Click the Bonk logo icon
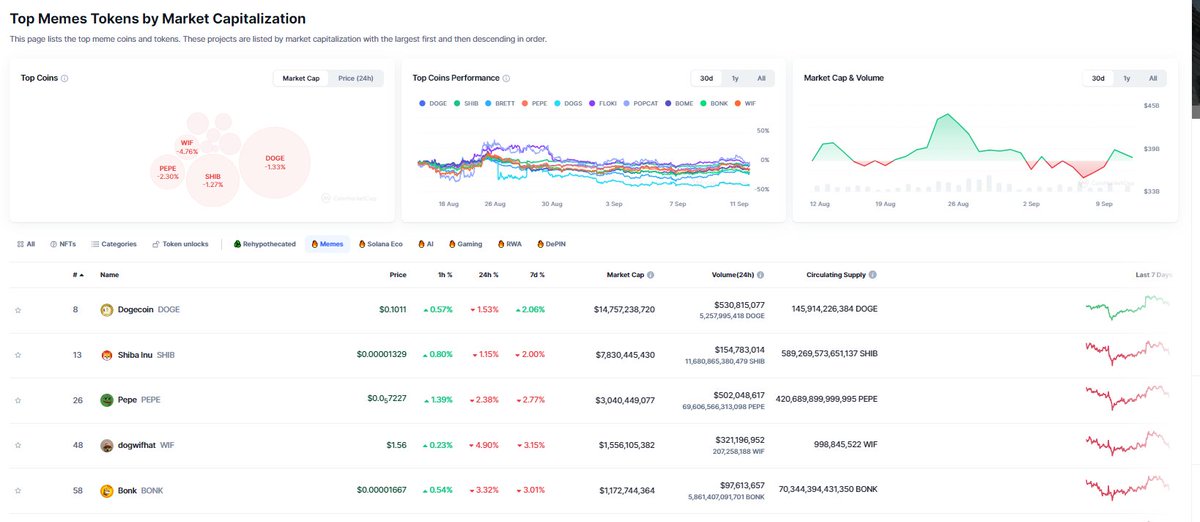This screenshot has height=522, width=1200. pos(108,491)
